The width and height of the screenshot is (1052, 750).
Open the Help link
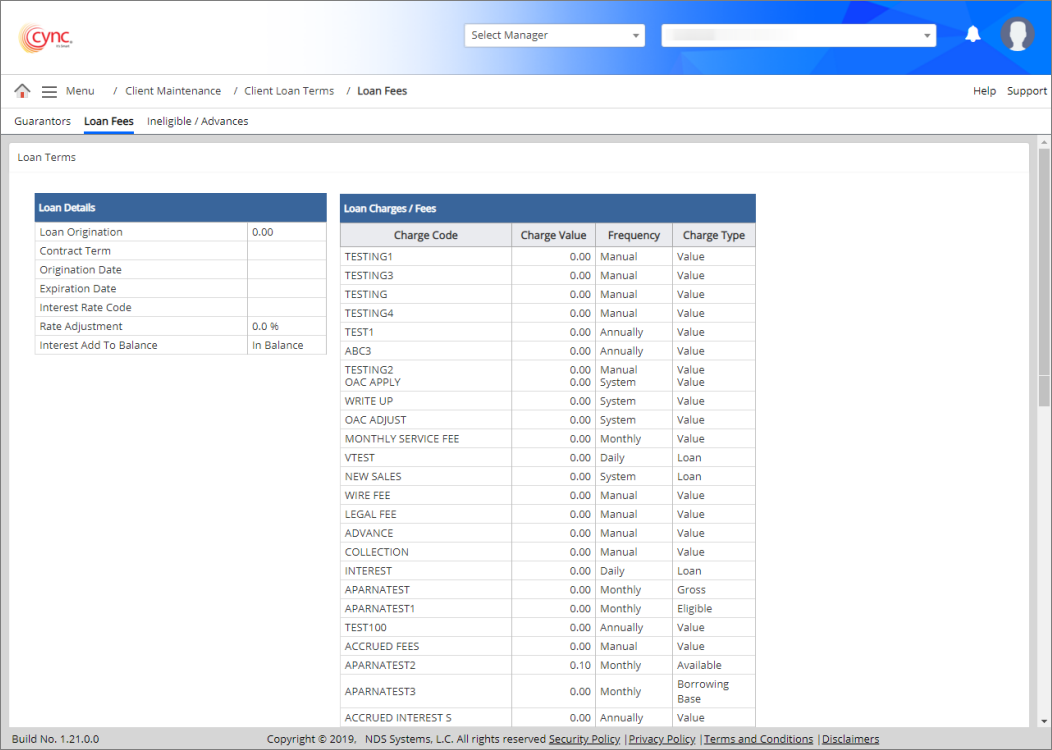coord(984,91)
